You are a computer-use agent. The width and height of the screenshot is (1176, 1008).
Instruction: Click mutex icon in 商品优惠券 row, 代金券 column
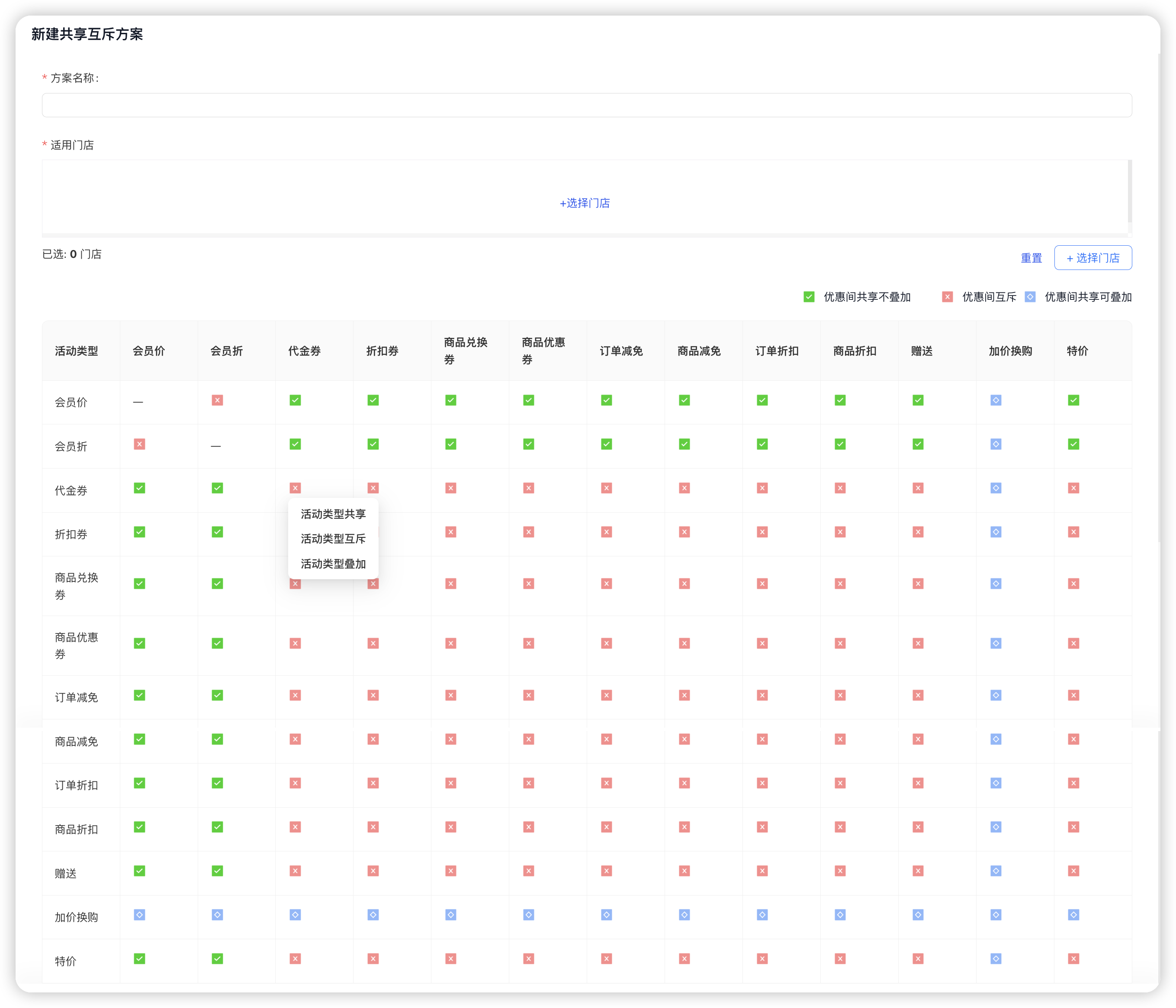[x=295, y=643]
